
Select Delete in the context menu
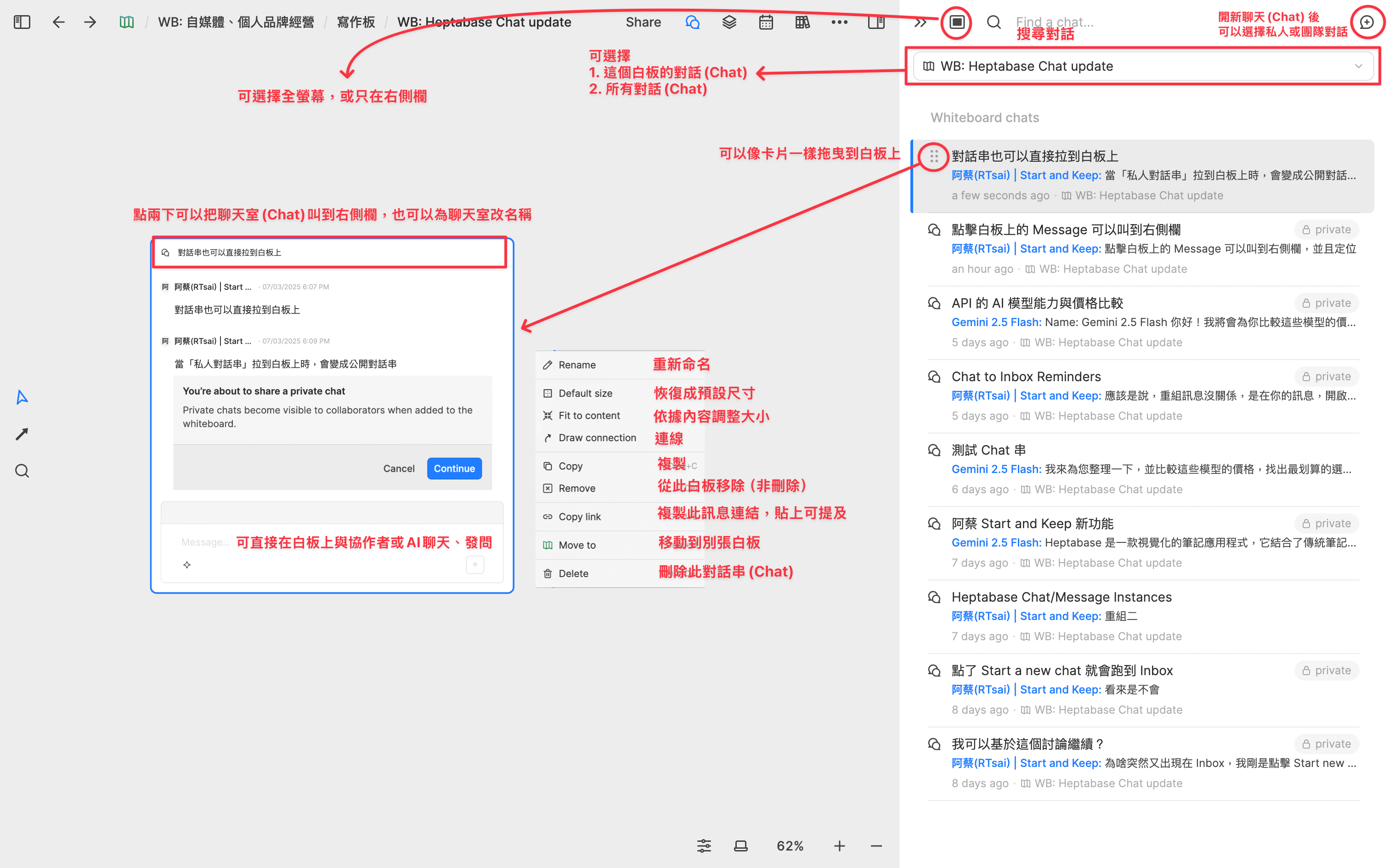pos(572,573)
